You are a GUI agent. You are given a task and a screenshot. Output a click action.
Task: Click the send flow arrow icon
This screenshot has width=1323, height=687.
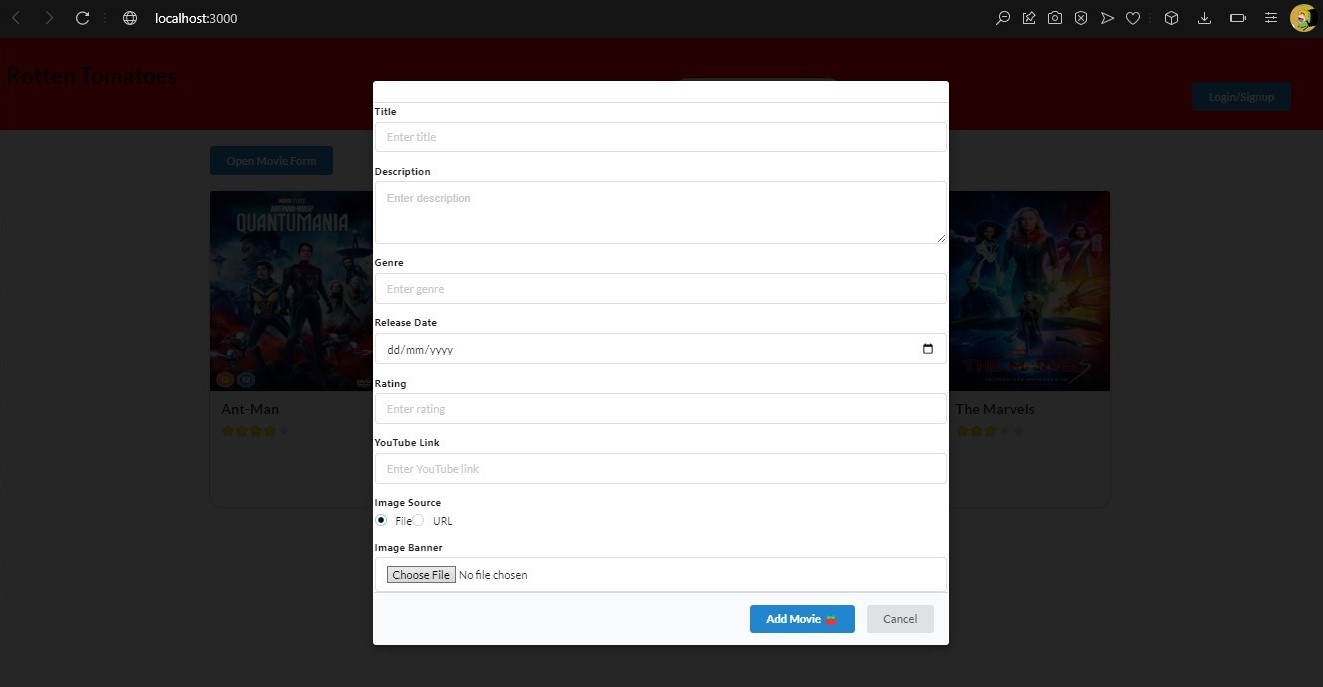(x=1107, y=18)
